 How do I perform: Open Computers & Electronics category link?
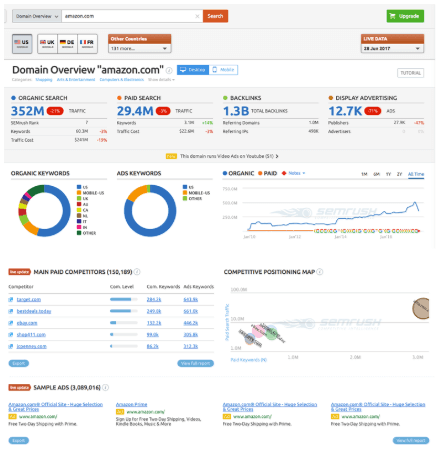coord(122,80)
